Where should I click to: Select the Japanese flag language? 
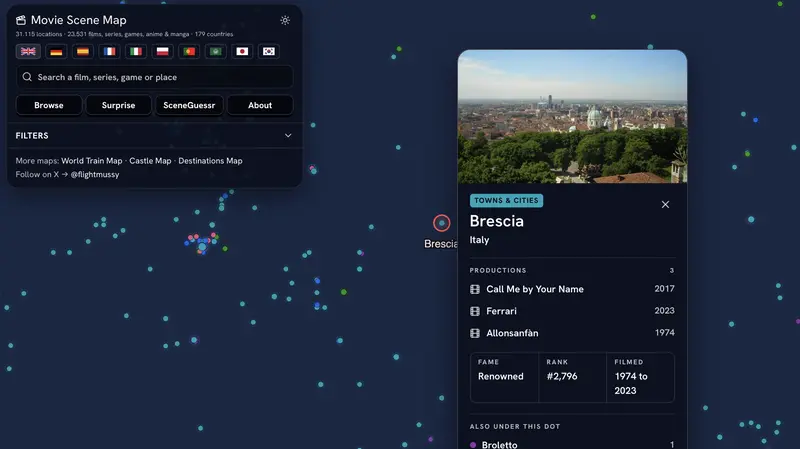(x=242, y=52)
